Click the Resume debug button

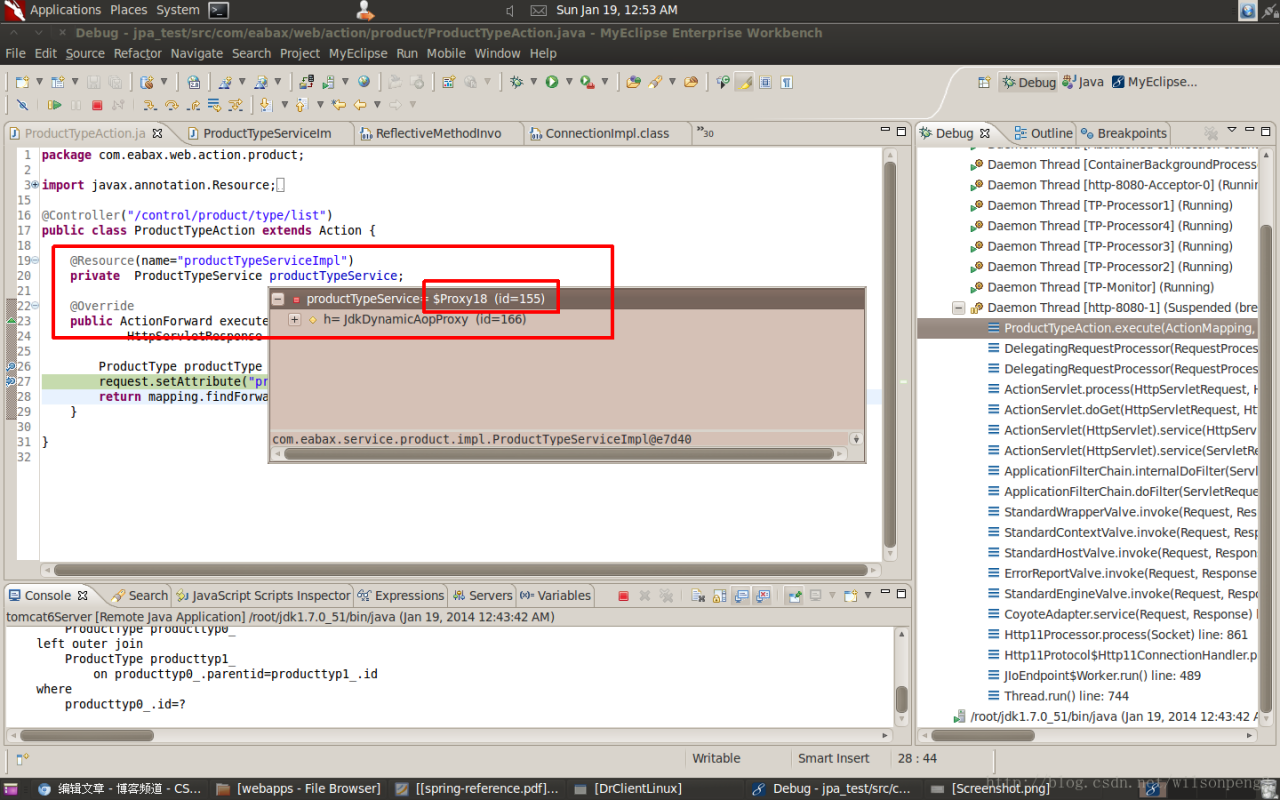coord(54,105)
